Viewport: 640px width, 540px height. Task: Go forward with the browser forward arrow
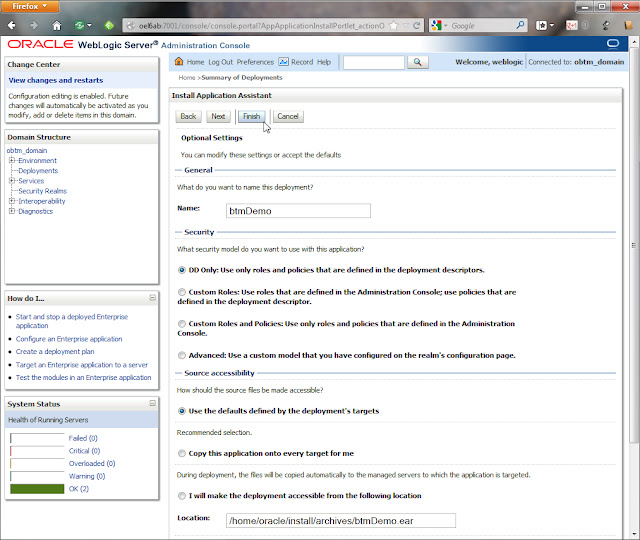pyautogui.click(x=34, y=25)
